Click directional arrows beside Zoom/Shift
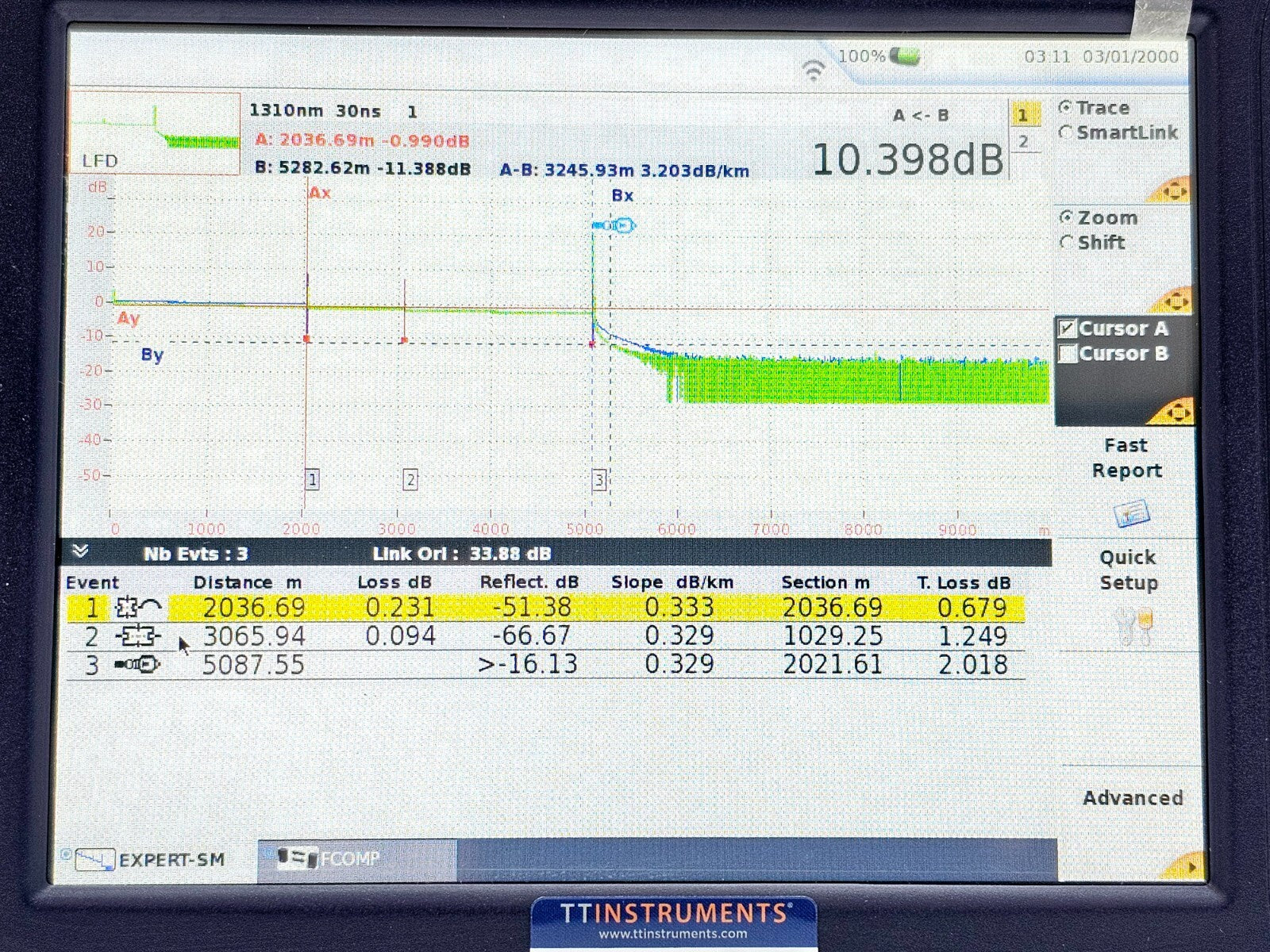This screenshot has height=952, width=1270. (1174, 301)
